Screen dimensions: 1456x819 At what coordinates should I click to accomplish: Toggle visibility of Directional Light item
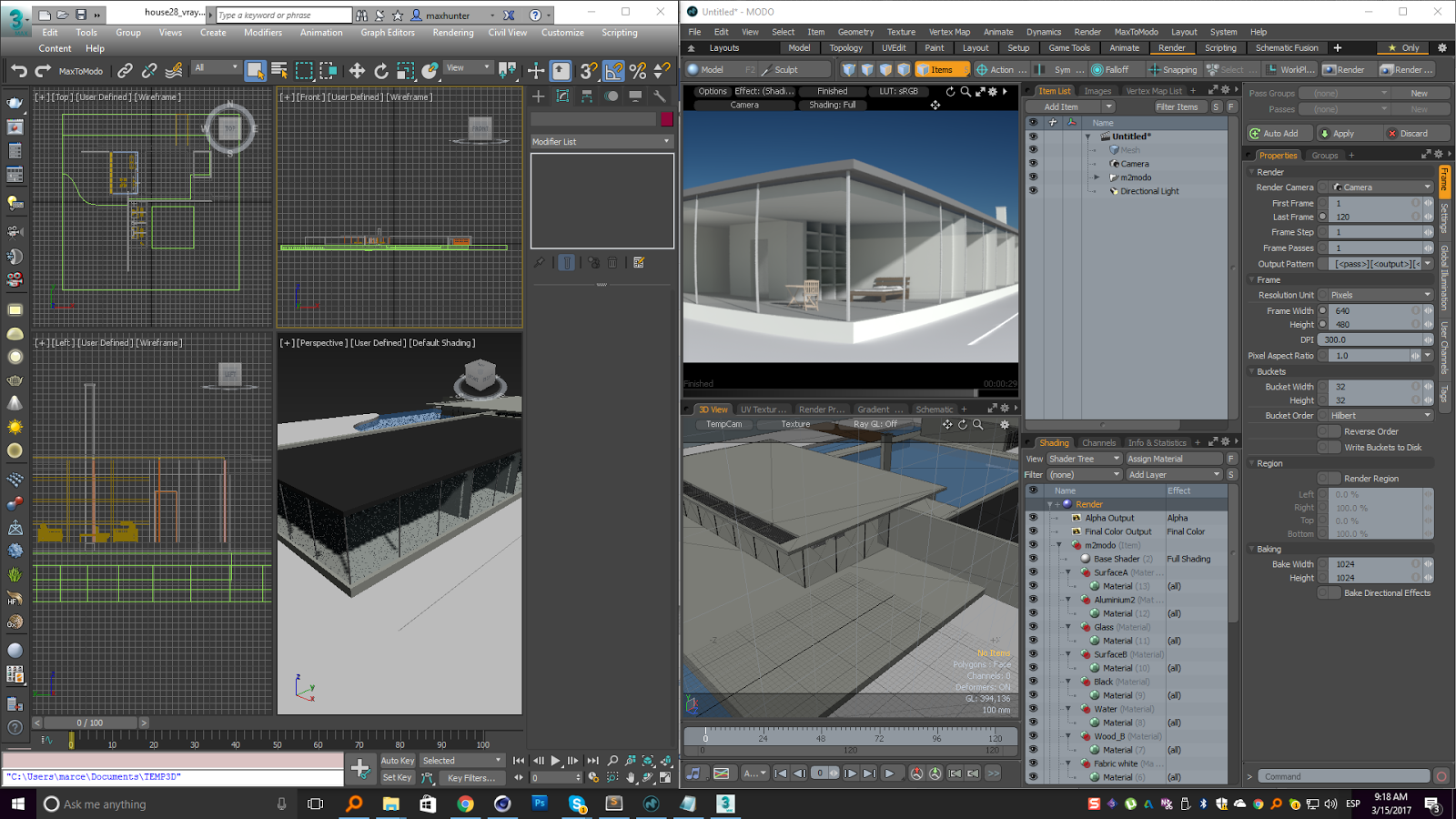point(1033,191)
